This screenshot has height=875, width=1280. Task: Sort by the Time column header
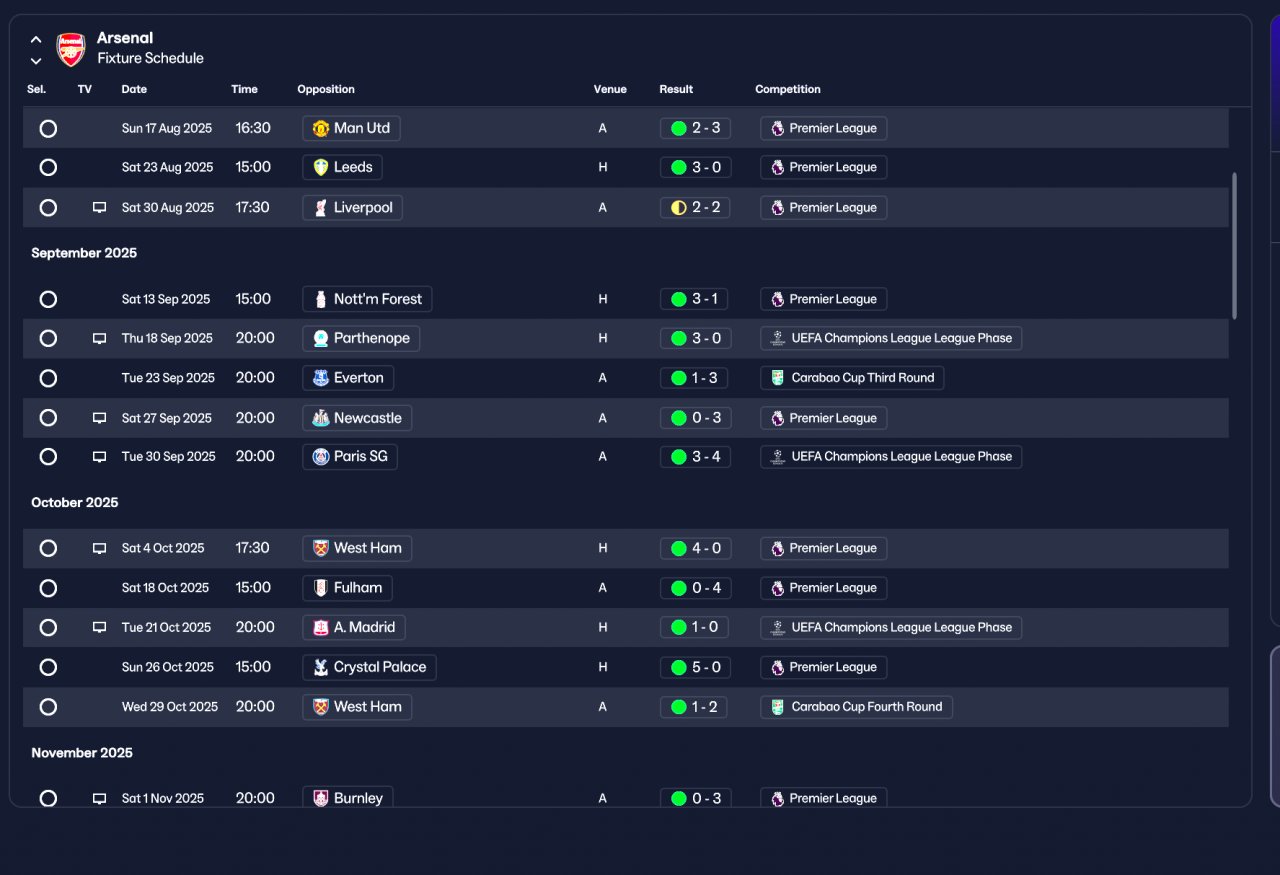pyautogui.click(x=244, y=89)
